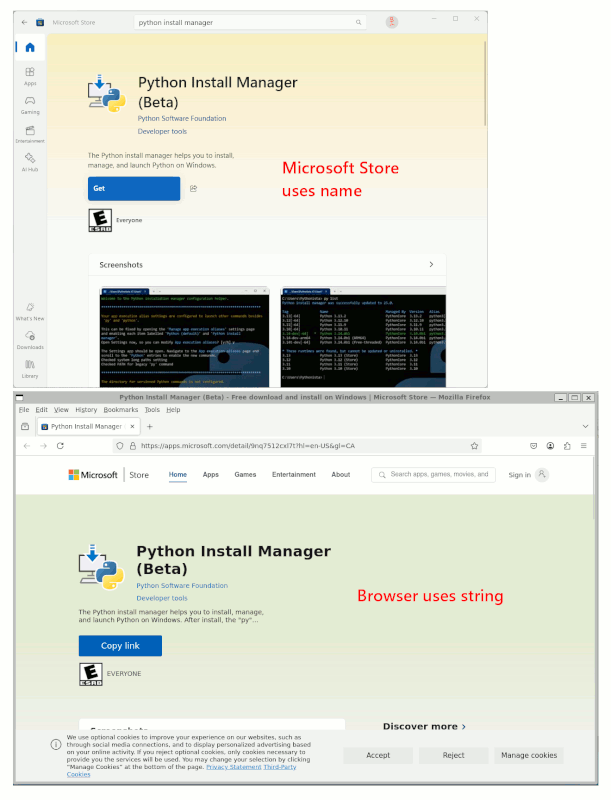Open Firefox account icon
Image resolution: width=611 pixels, height=800 pixels.
pos(550,446)
